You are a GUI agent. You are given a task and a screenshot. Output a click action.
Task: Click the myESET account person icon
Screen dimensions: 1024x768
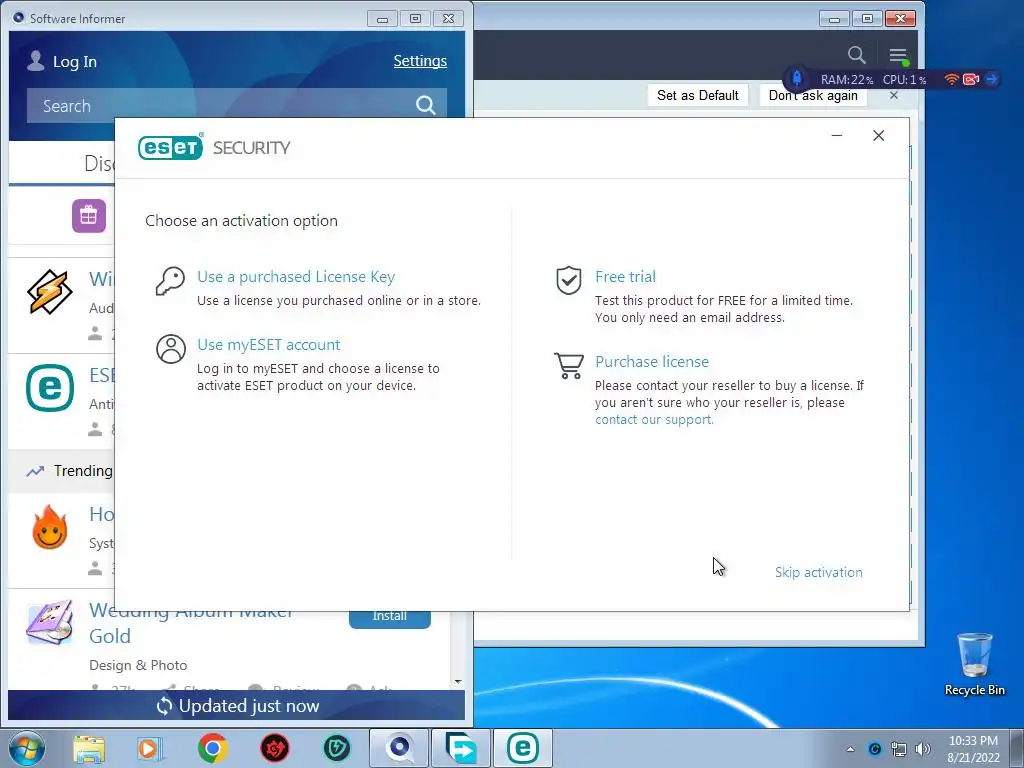point(170,349)
